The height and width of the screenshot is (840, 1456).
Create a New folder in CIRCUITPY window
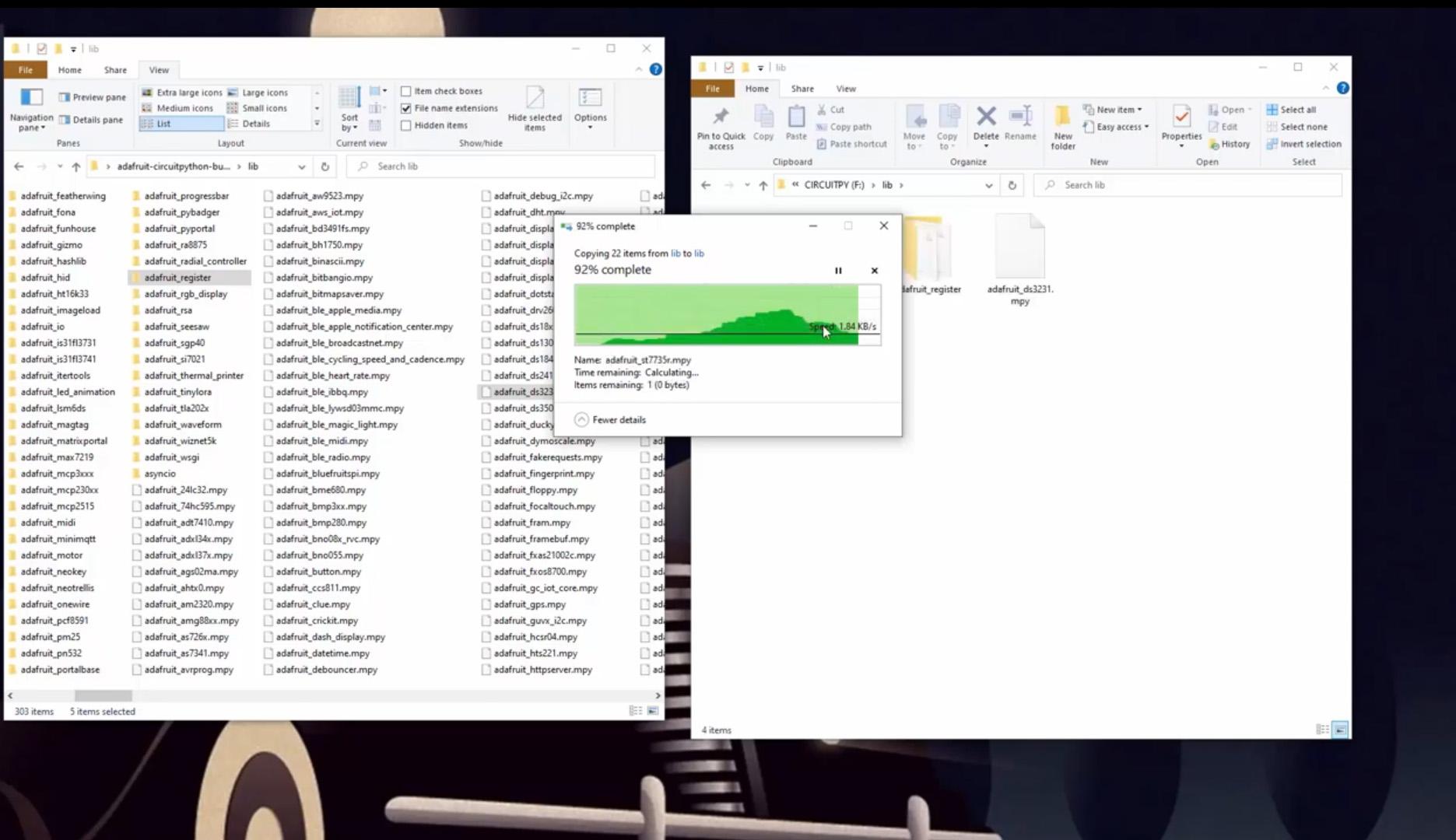point(1063,128)
